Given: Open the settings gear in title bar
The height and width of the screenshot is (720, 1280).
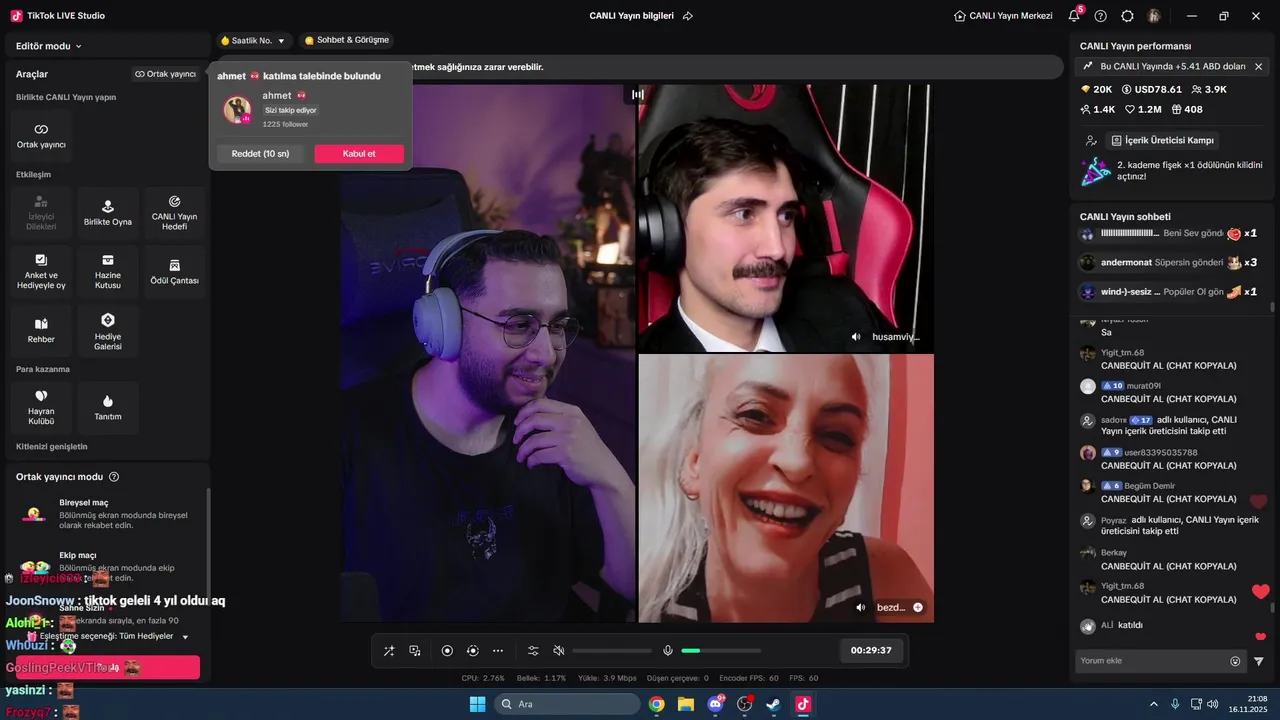Looking at the screenshot, I should pyautogui.click(x=1128, y=16).
